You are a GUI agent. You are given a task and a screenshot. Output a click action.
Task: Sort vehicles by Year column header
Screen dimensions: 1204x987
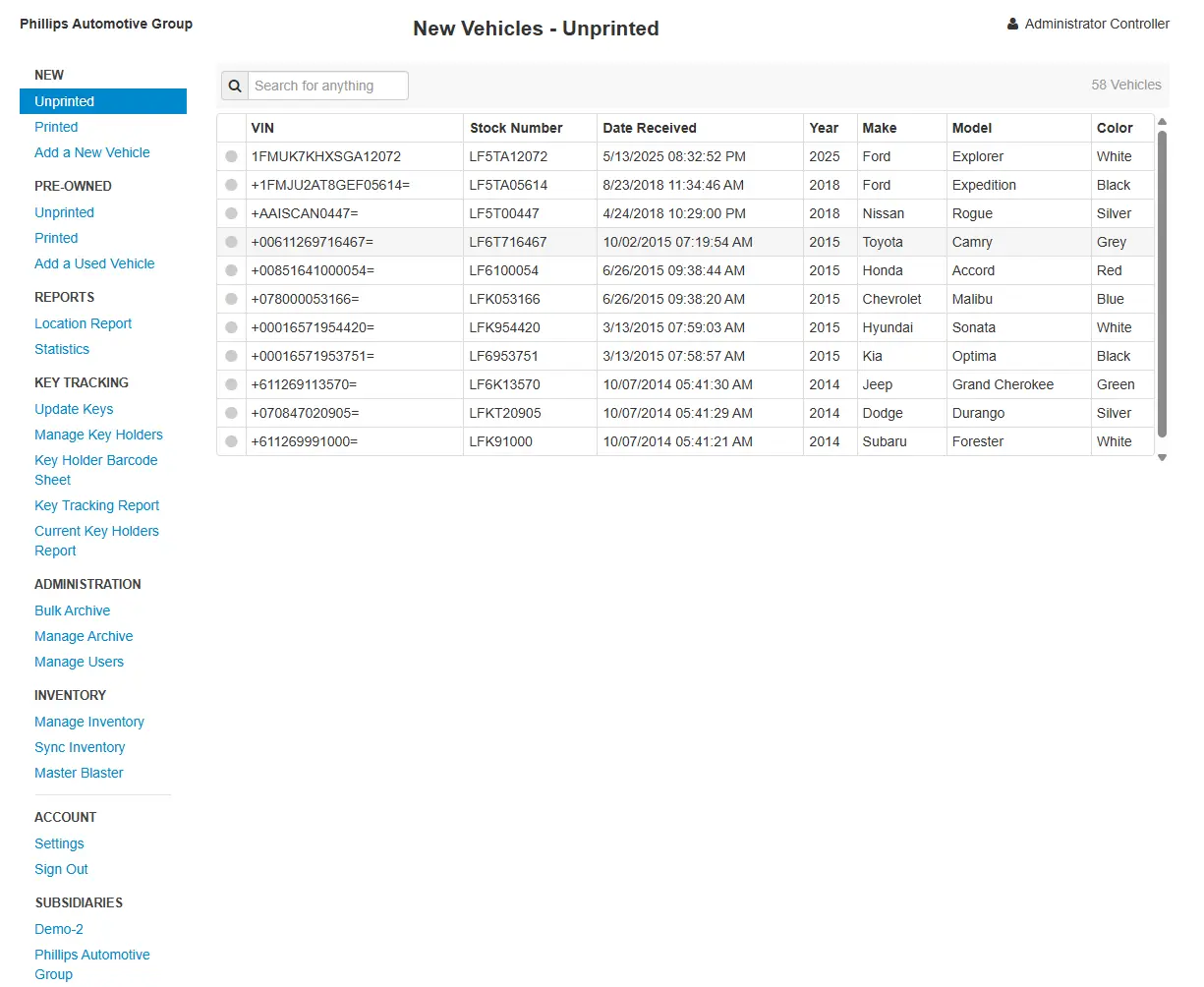[824, 128]
